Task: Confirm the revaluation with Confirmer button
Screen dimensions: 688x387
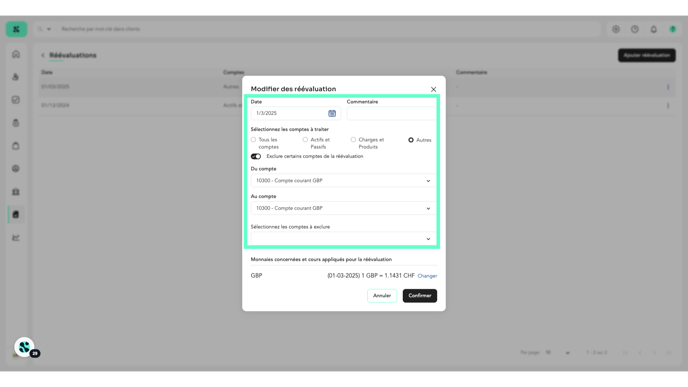Action: point(420,296)
